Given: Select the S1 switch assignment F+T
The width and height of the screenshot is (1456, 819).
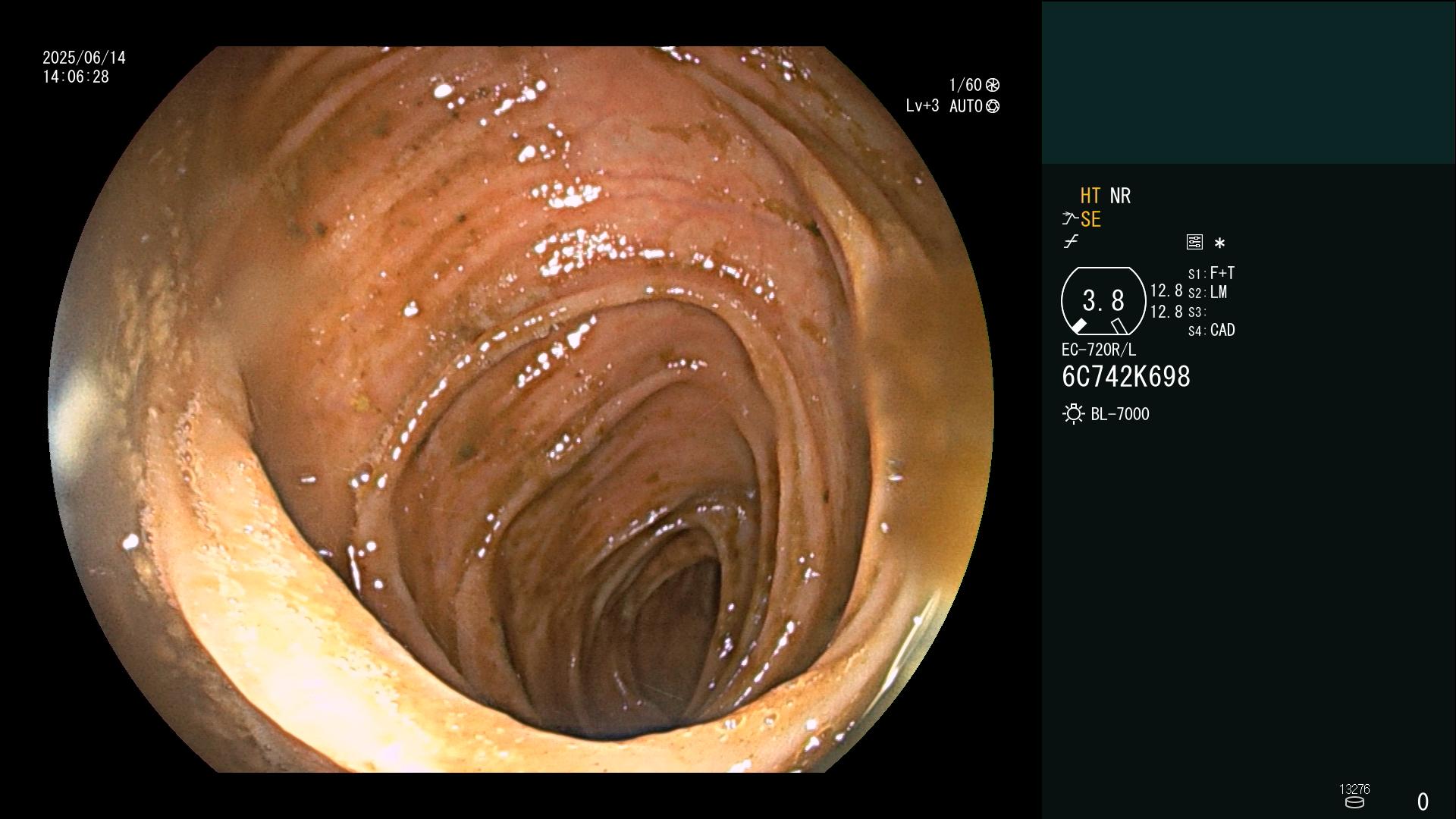Looking at the screenshot, I should click(x=1212, y=273).
